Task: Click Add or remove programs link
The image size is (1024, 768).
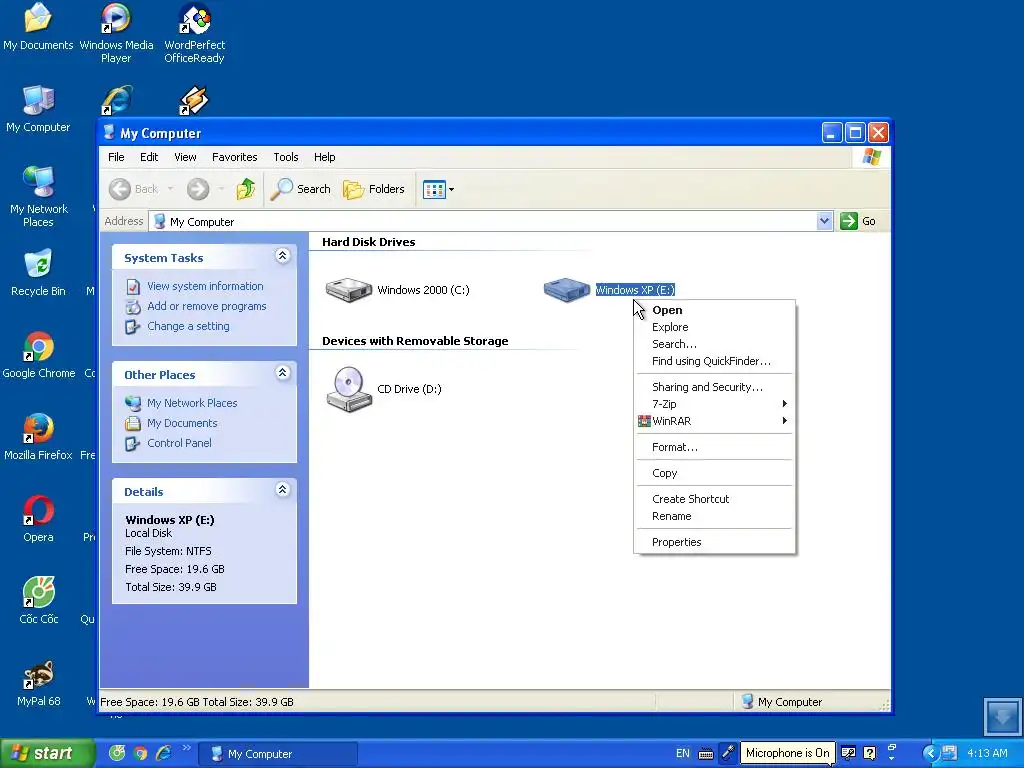Action: pyautogui.click(x=206, y=306)
